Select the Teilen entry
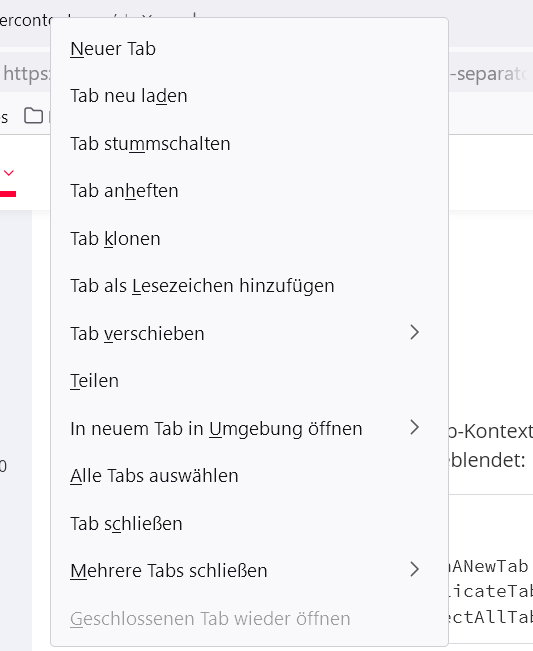Viewport: 533px width, 651px height. pos(249,381)
